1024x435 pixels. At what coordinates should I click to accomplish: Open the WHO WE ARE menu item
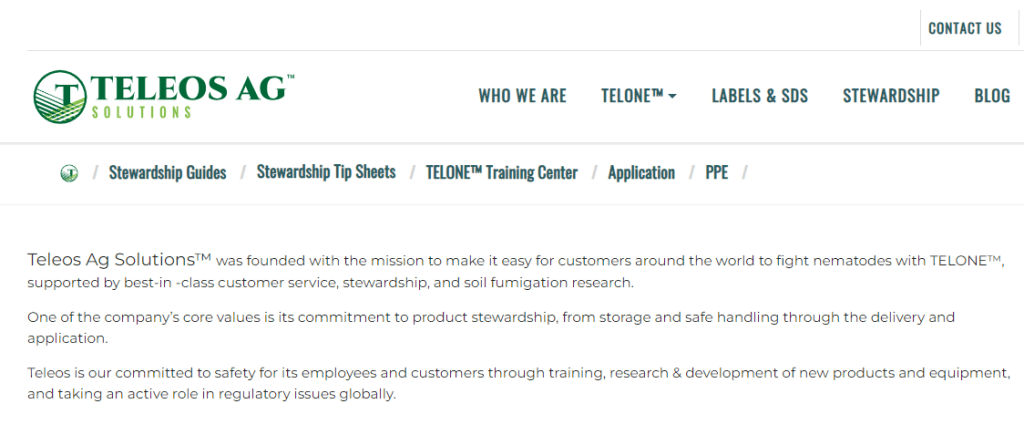tap(522, 96)
